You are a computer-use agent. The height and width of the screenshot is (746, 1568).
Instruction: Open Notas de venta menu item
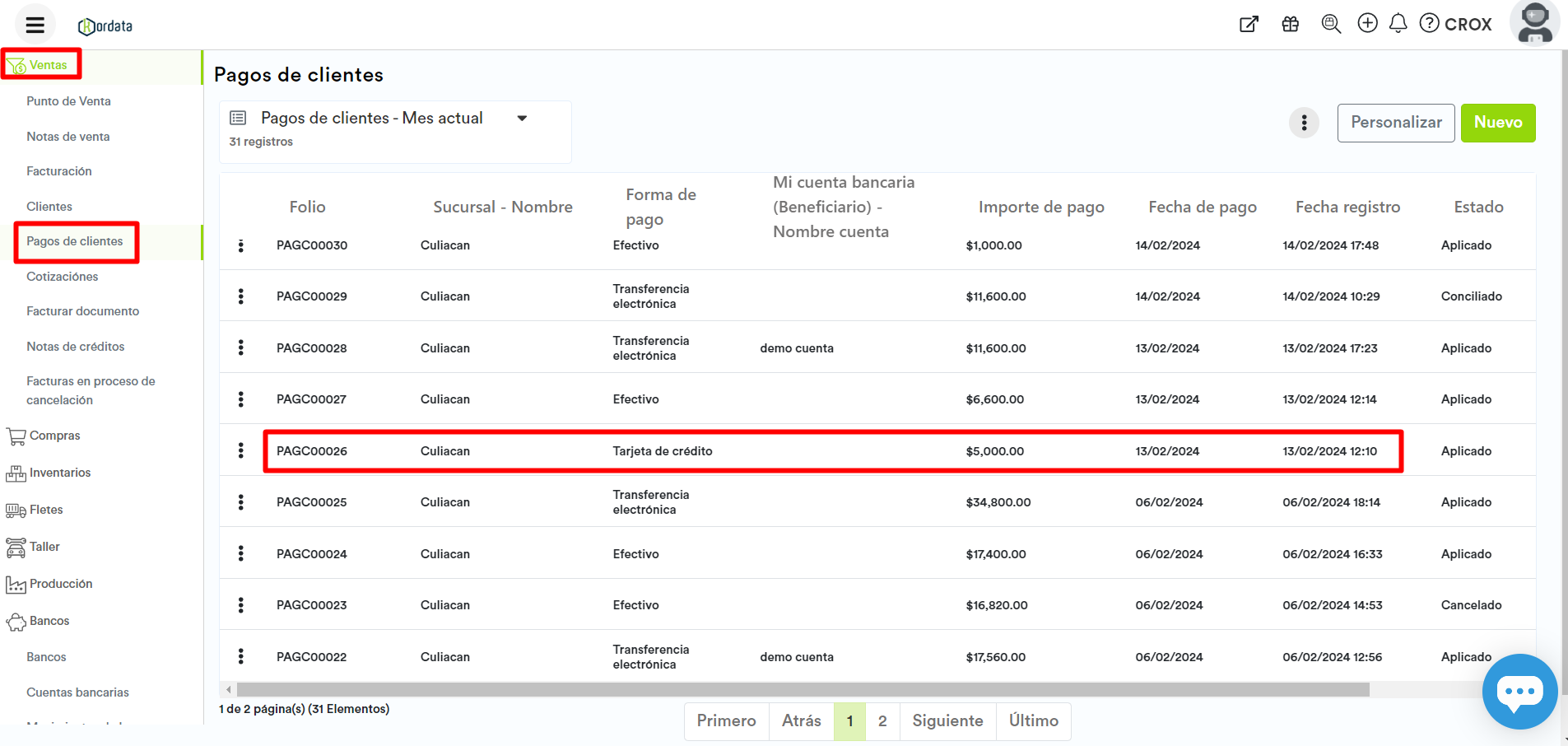click(x=67, y=137)
